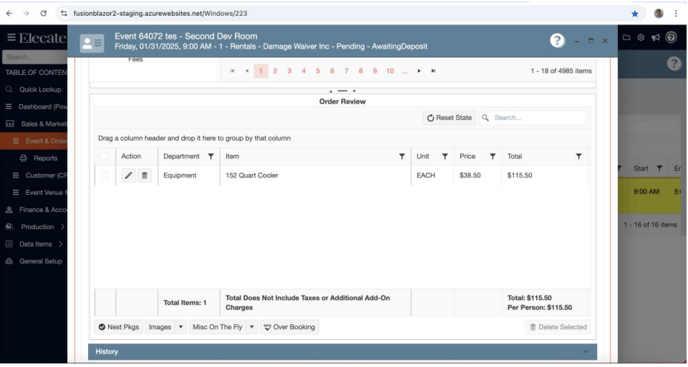
Task: Open the folder icon in top bar
Action: [x=627, y=38]
